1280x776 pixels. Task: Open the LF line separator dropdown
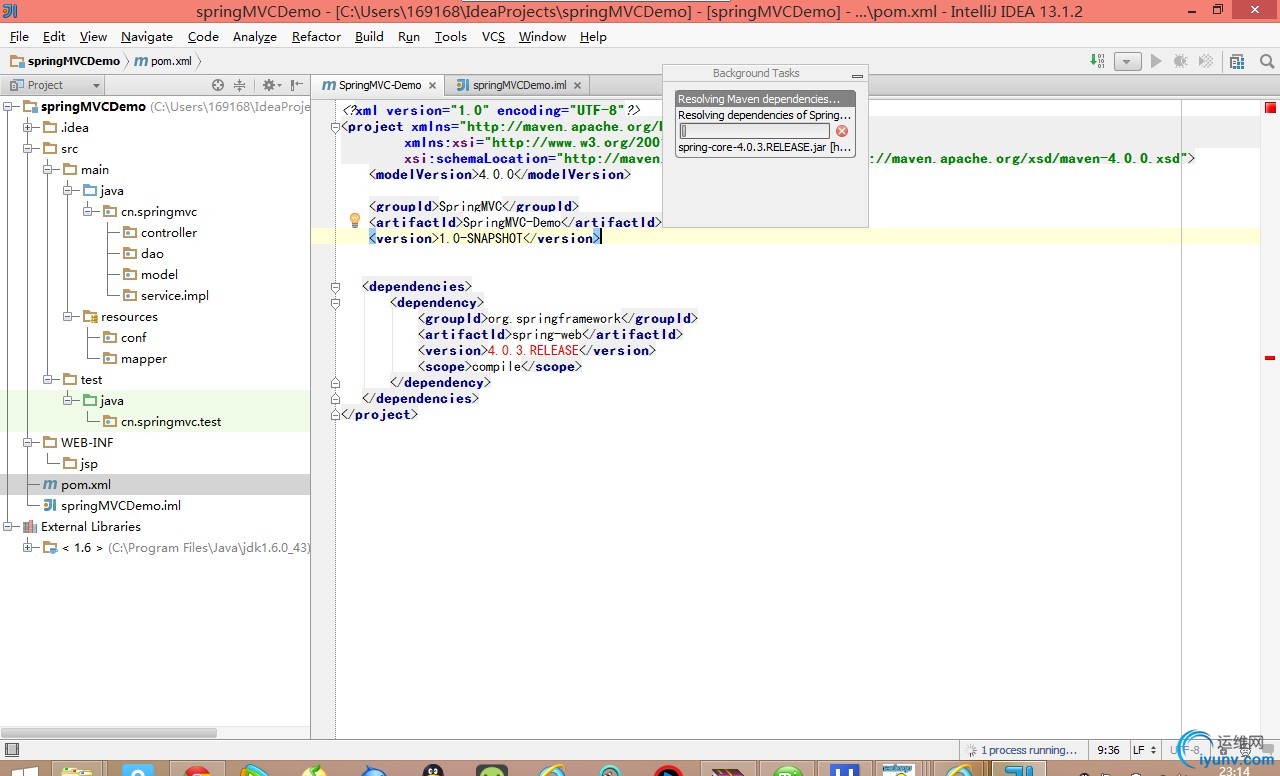[x=1145, y=750]
